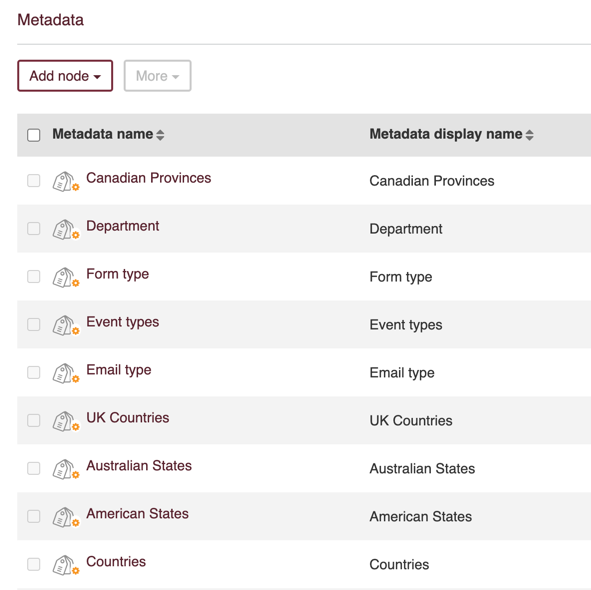Check the box for Canadian Provinces row
This screenshot has height=590, width=591.
[34, 181]
